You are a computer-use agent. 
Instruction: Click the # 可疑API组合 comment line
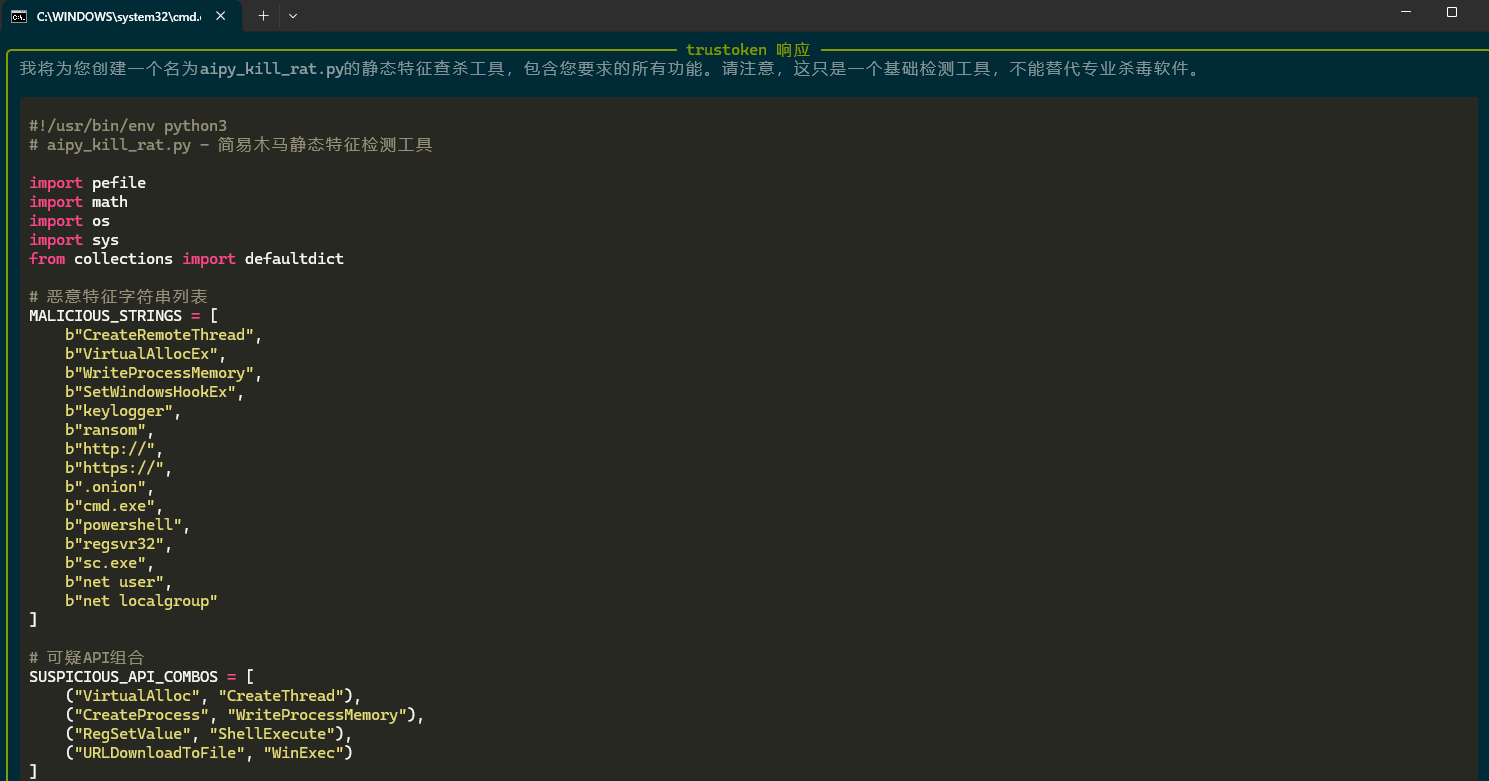pyautogui.click(x=87, y=658)
